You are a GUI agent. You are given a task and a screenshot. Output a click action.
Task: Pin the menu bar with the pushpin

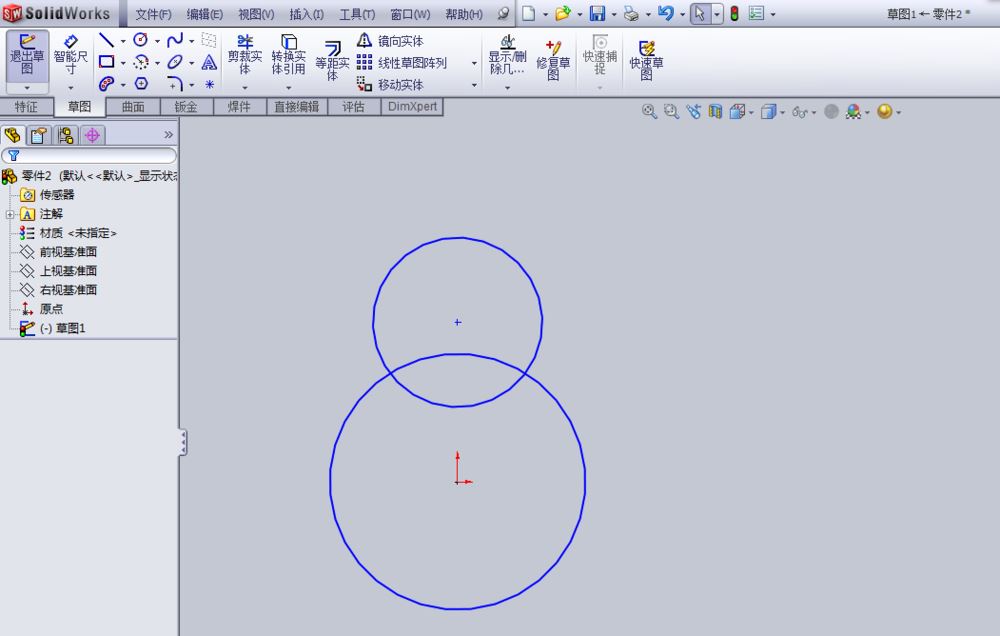click(x=503, y=13)
